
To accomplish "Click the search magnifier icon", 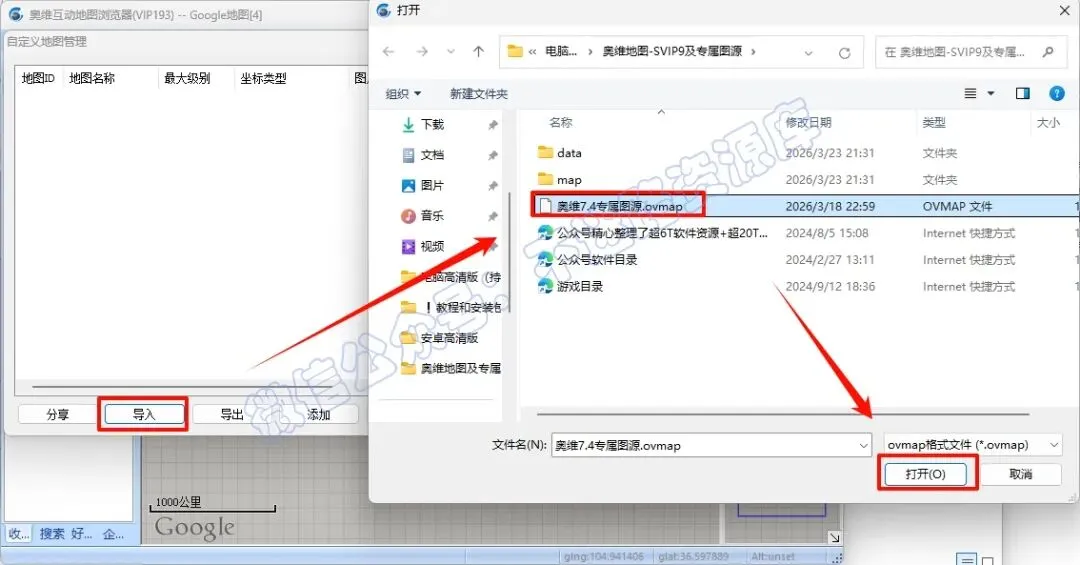I will click(1048, 52).
